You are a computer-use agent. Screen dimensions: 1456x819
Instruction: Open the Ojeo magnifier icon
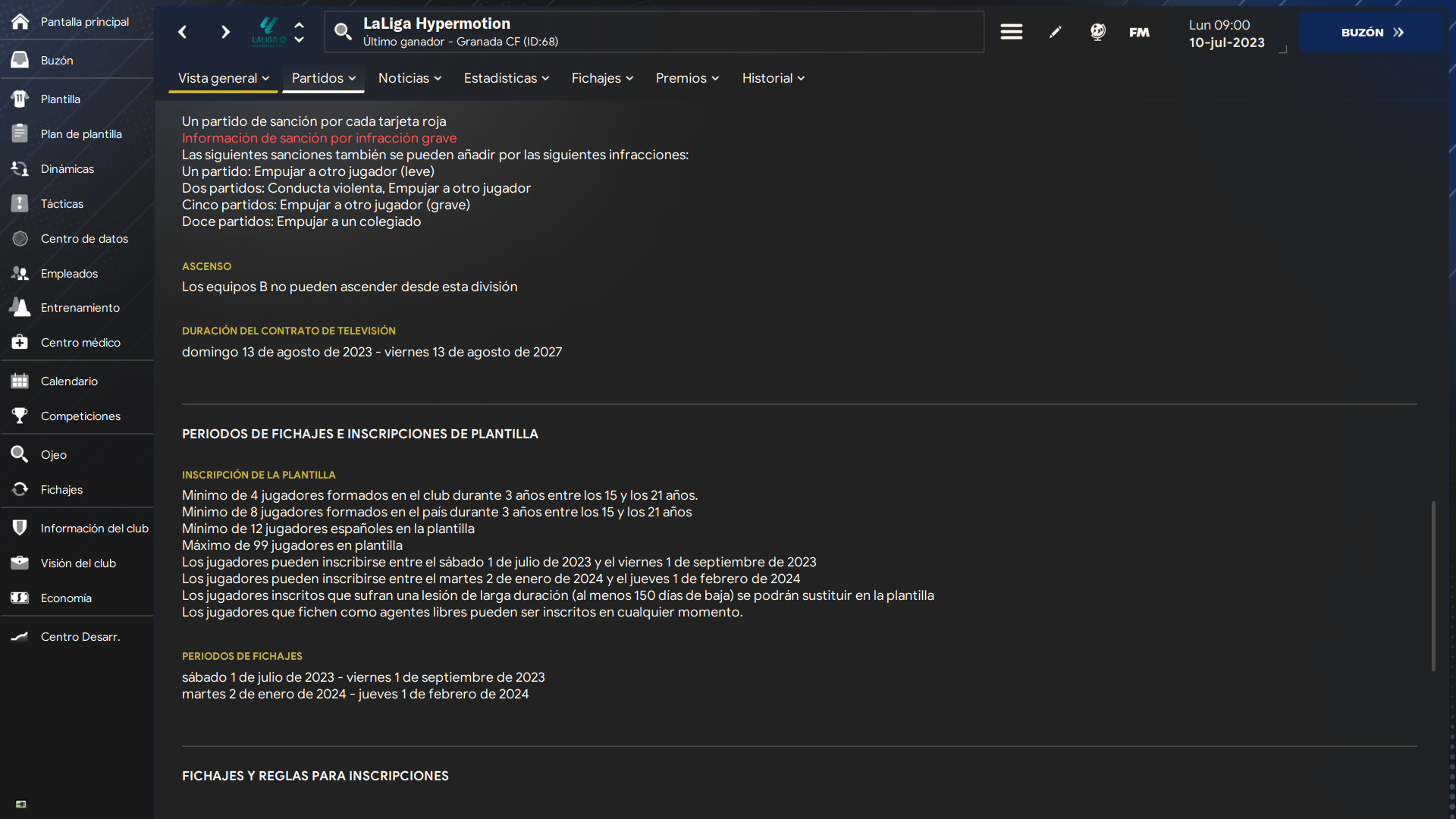20,454
